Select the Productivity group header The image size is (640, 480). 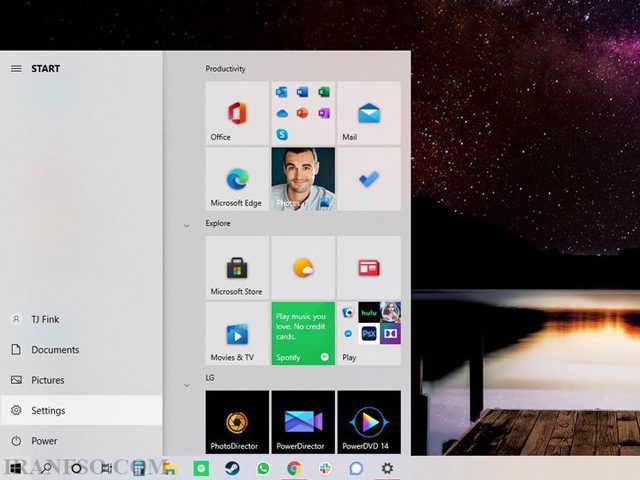tap(225, 69)
